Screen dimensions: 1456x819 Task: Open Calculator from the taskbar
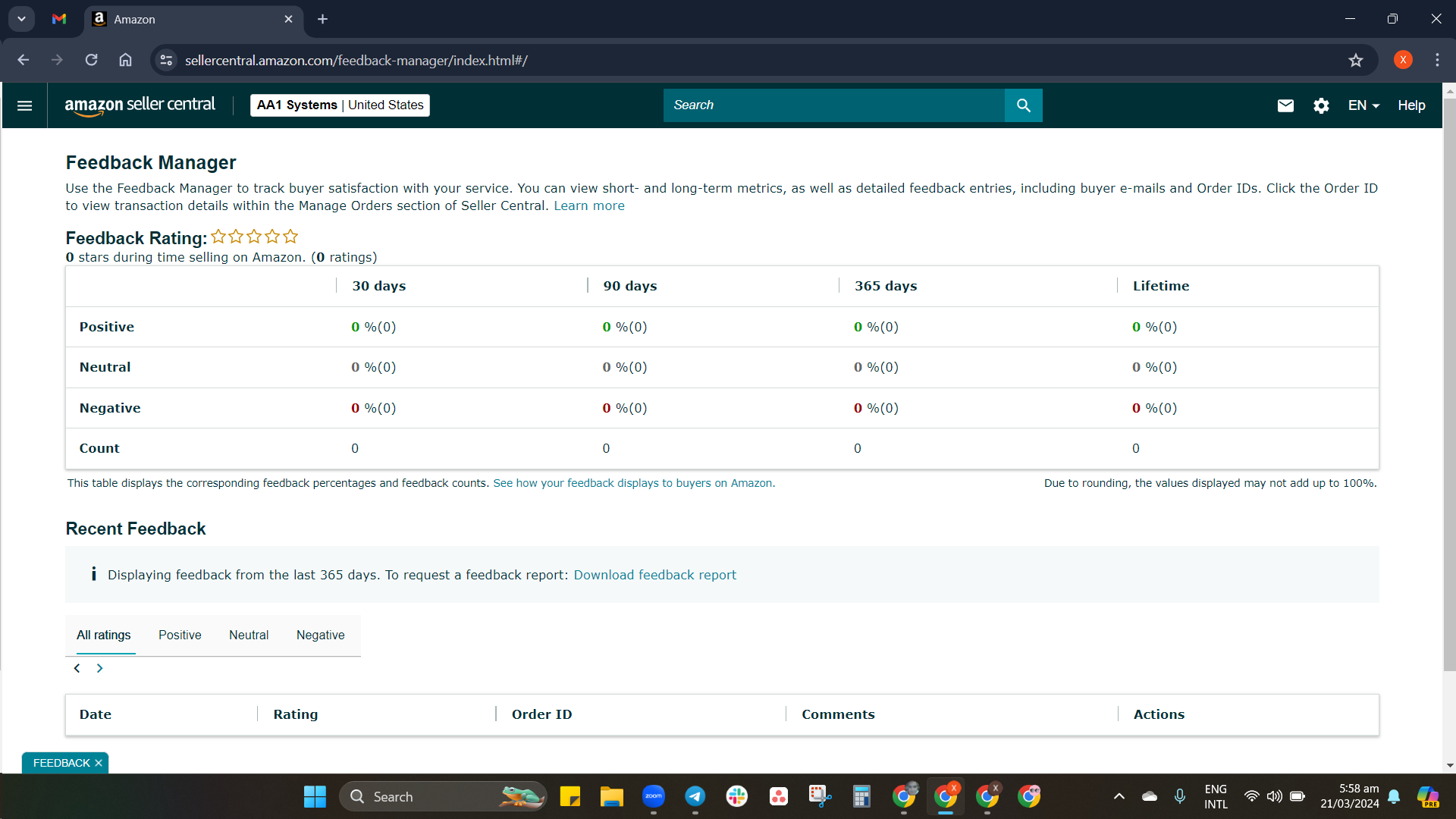click(861, 796)
